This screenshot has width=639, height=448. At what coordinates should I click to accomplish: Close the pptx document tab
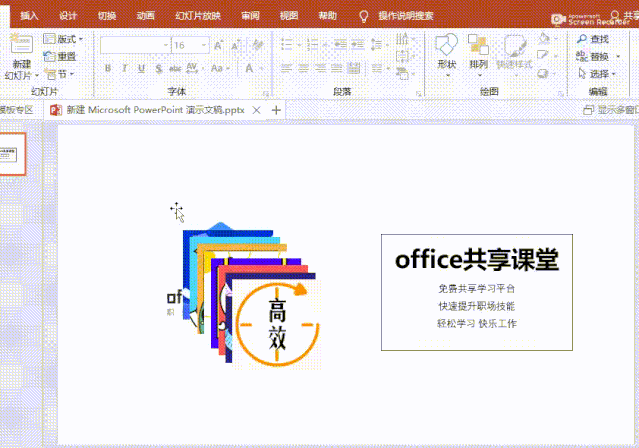pyautogui.click(x=256, y=110)
